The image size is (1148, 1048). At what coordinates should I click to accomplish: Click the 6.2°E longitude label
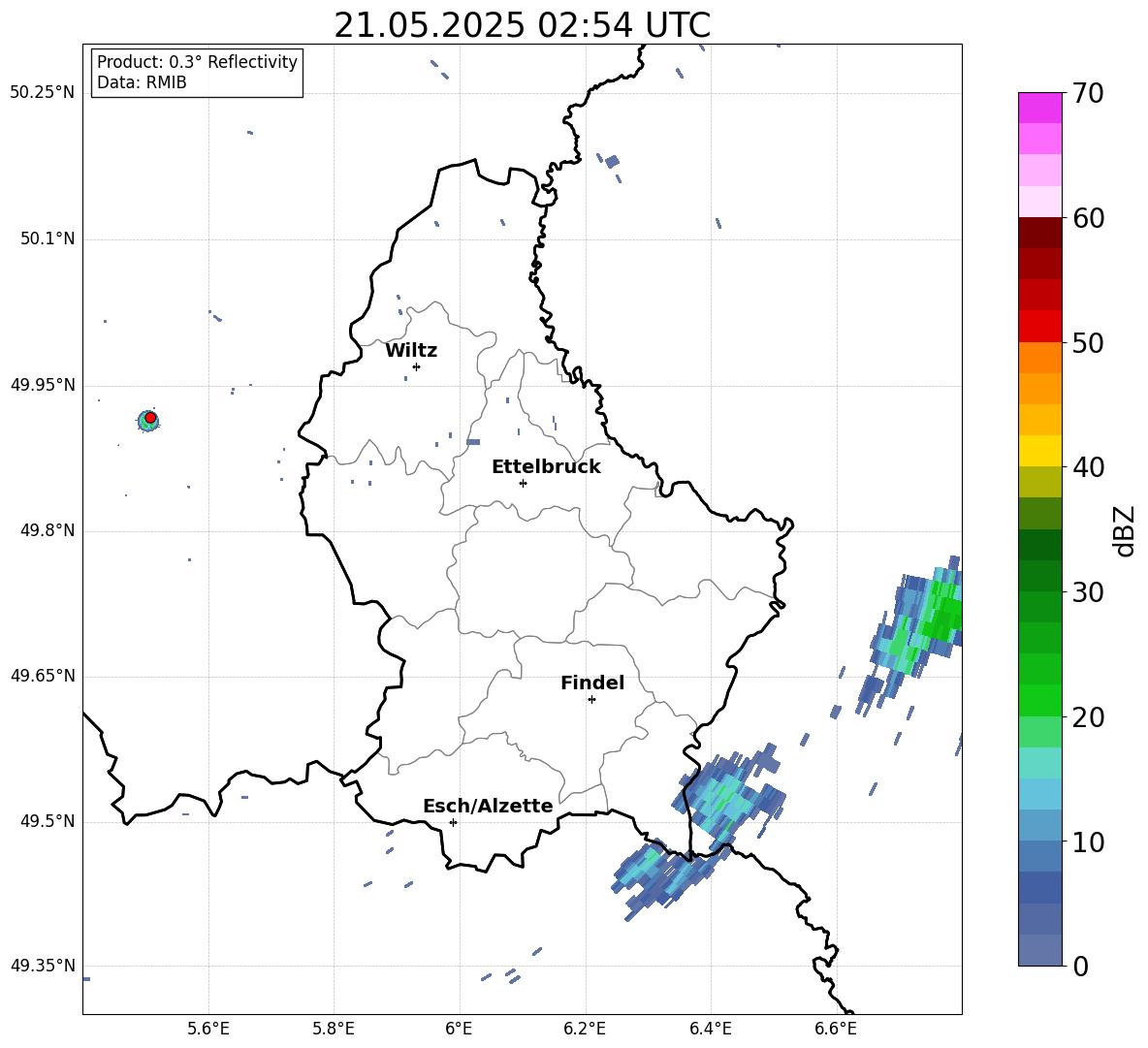[x=585, y=1029]
